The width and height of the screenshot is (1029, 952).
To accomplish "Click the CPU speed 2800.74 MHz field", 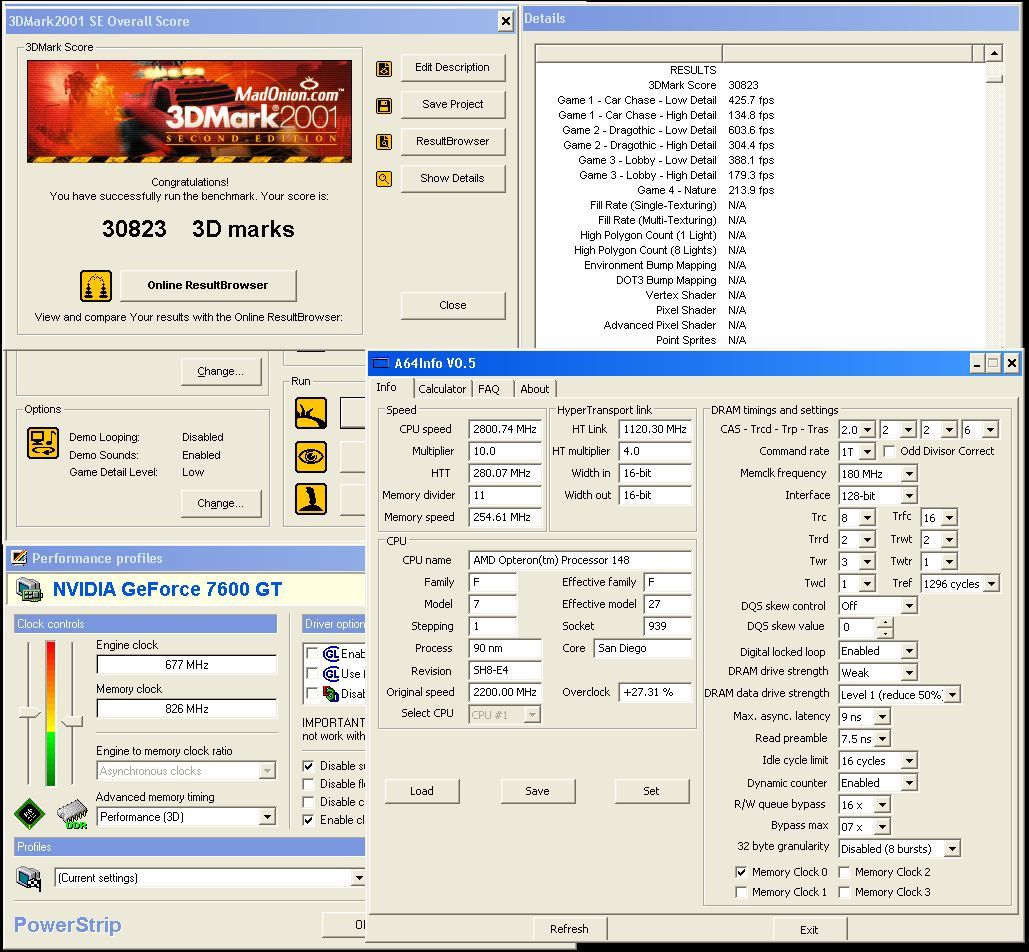I will coord(505,429).
